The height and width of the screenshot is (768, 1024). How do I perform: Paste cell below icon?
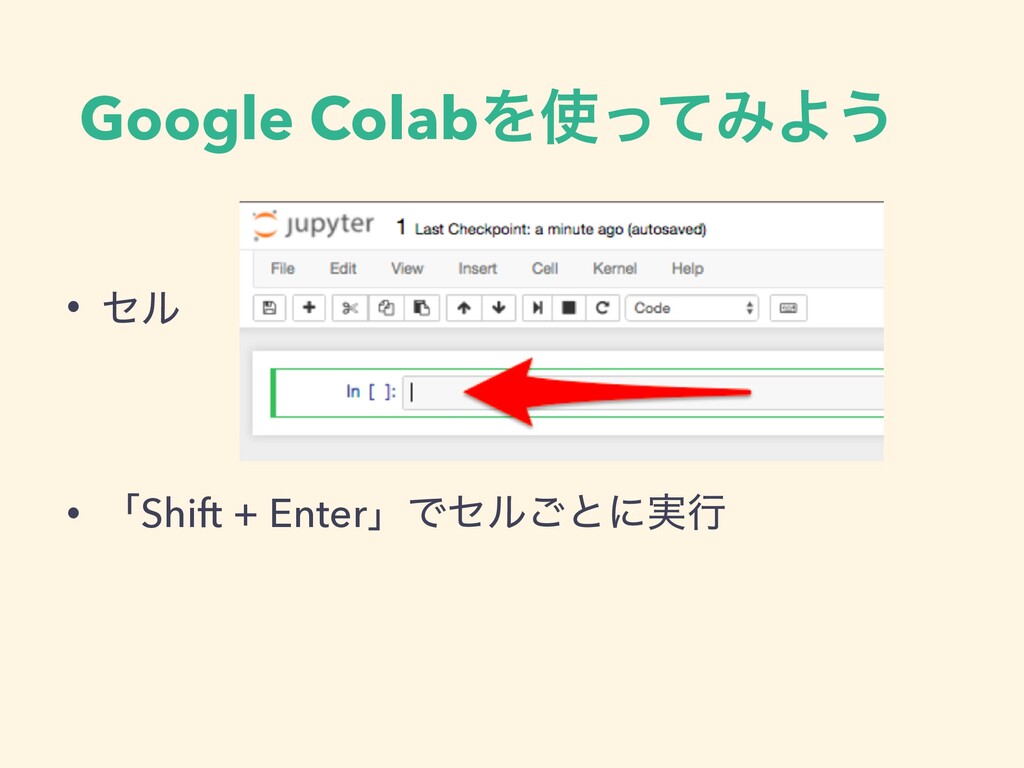[x=421, y=308]
